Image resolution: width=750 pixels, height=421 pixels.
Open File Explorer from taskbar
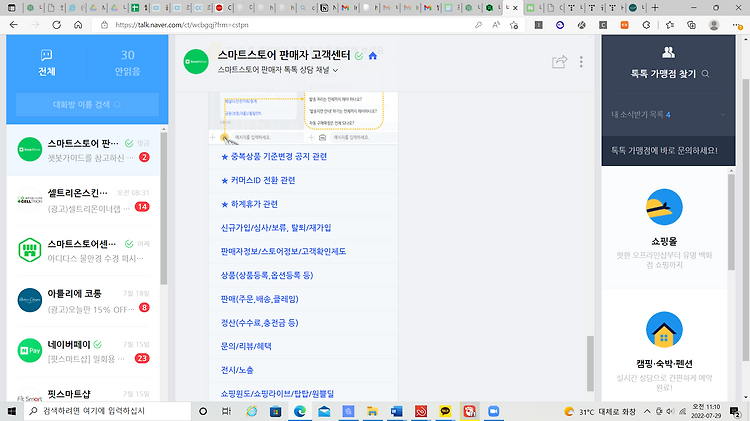372,411
